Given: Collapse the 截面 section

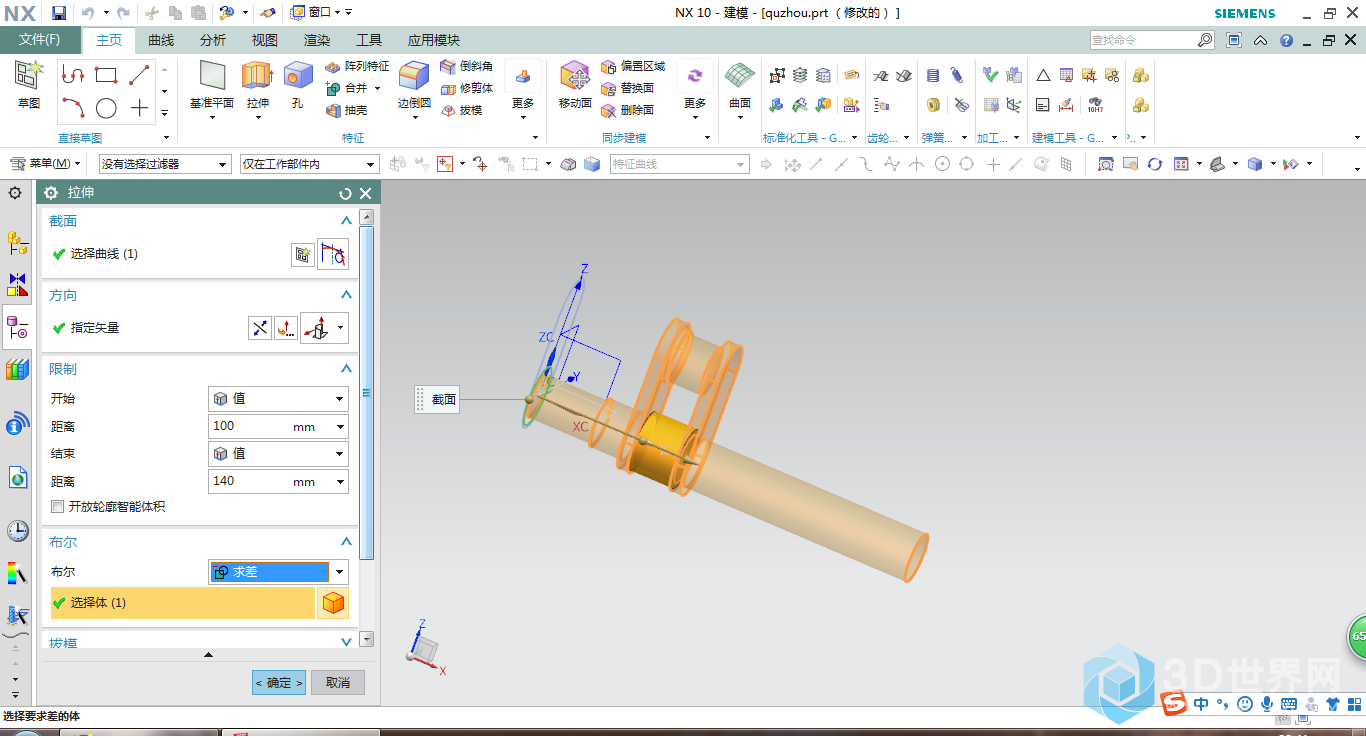Looking at the screenshot, I should tap(346, 221).
